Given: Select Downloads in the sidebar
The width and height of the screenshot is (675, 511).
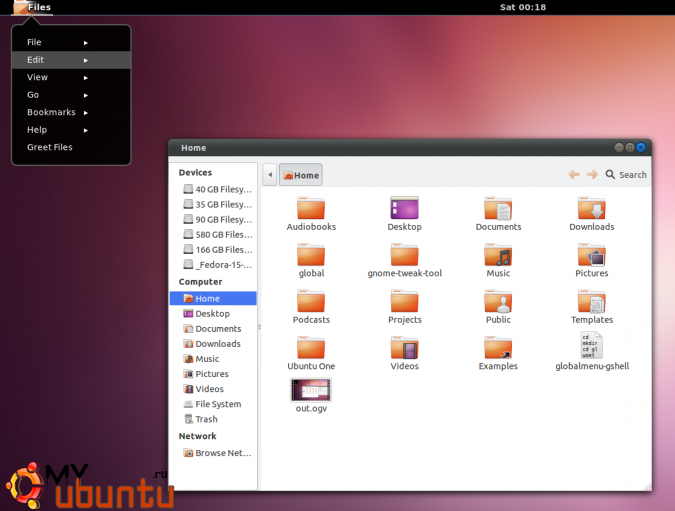Looking at the screenshot, I should pos(212,344).
